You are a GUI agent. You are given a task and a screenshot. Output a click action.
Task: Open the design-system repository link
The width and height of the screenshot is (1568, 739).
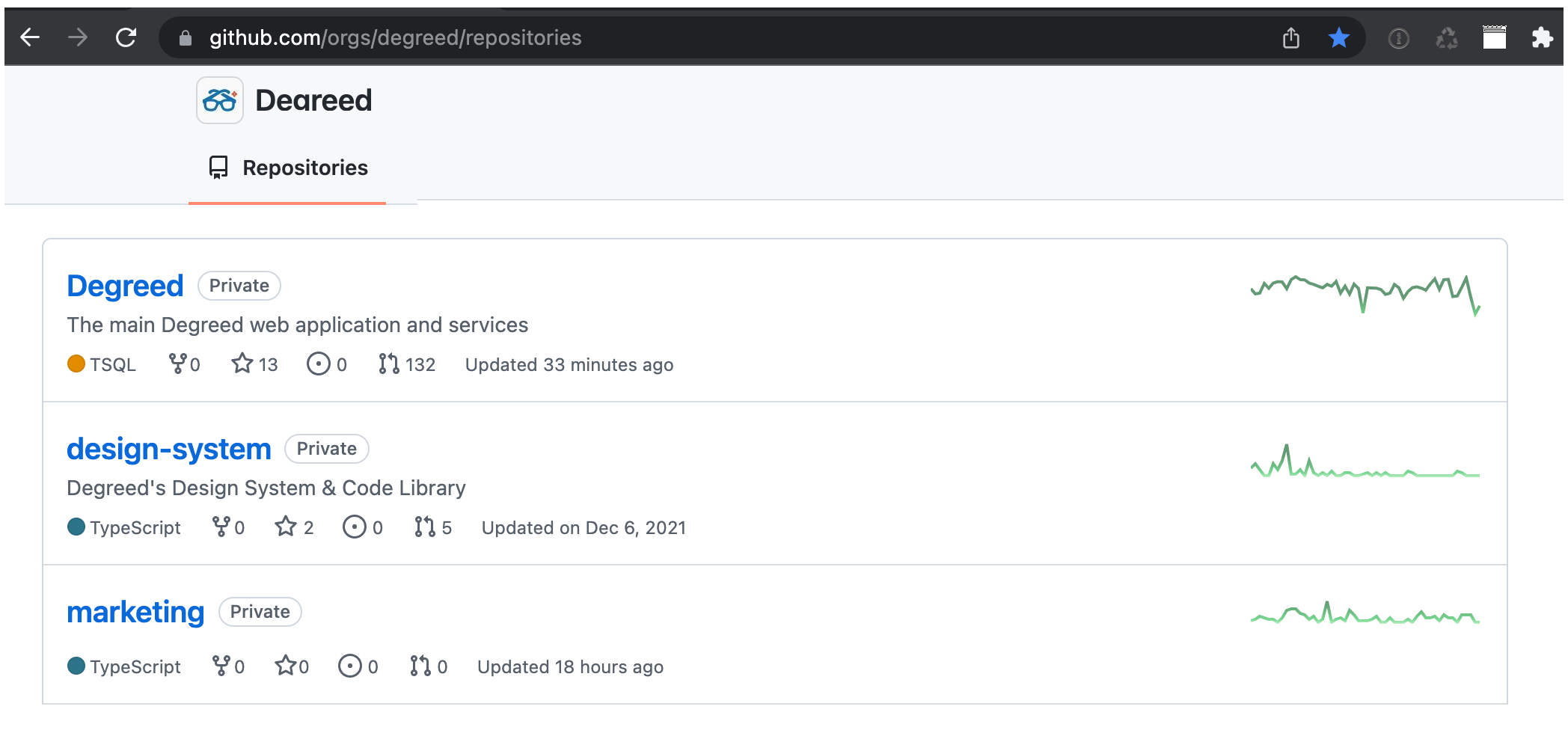tap(169, 449)
